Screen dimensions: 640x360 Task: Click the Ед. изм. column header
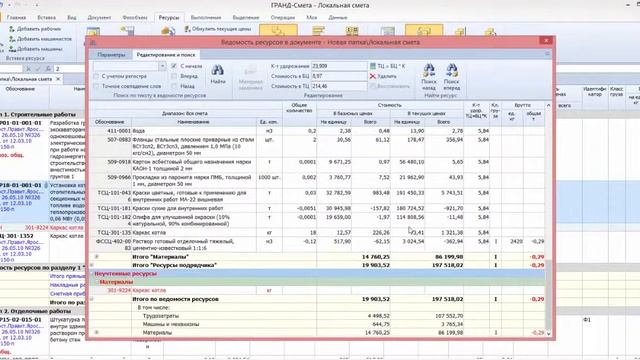click(269, 122)
